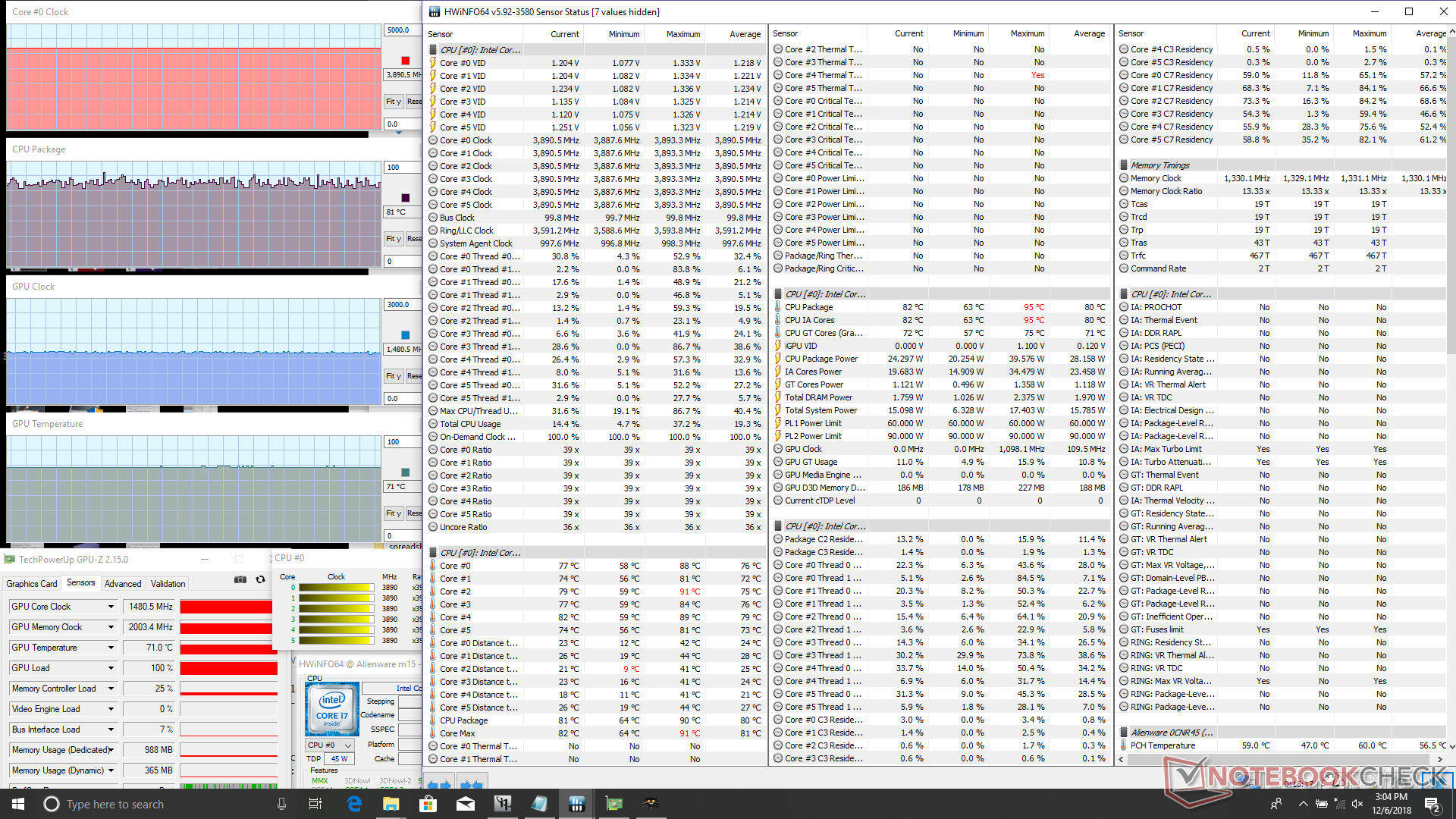Open Memory Controller Load dropdown
This screenshot has height=819, width=1456.
(111, 689)
